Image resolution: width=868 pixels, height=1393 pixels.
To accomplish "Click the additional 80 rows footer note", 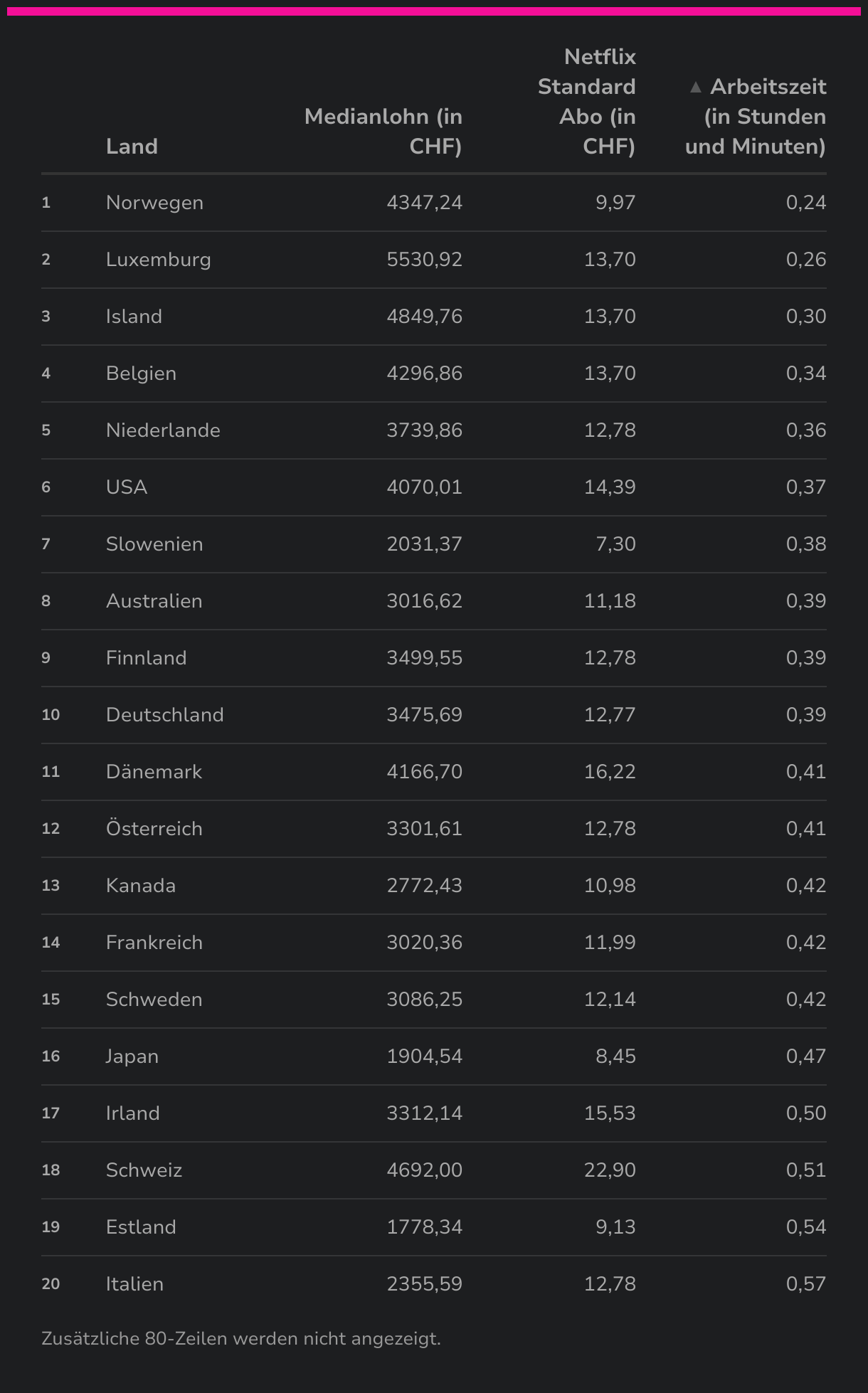I will click(241, 1339).
